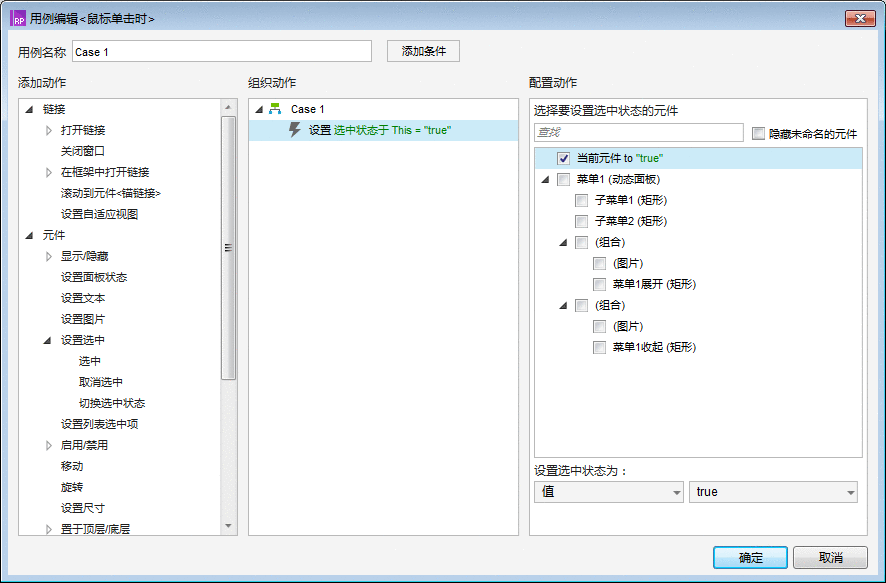The width and height of the screenshot is (886, 583).
Task: Collapse 菜单1 (动态面板) tree node
Action: (x=545, y=180)
